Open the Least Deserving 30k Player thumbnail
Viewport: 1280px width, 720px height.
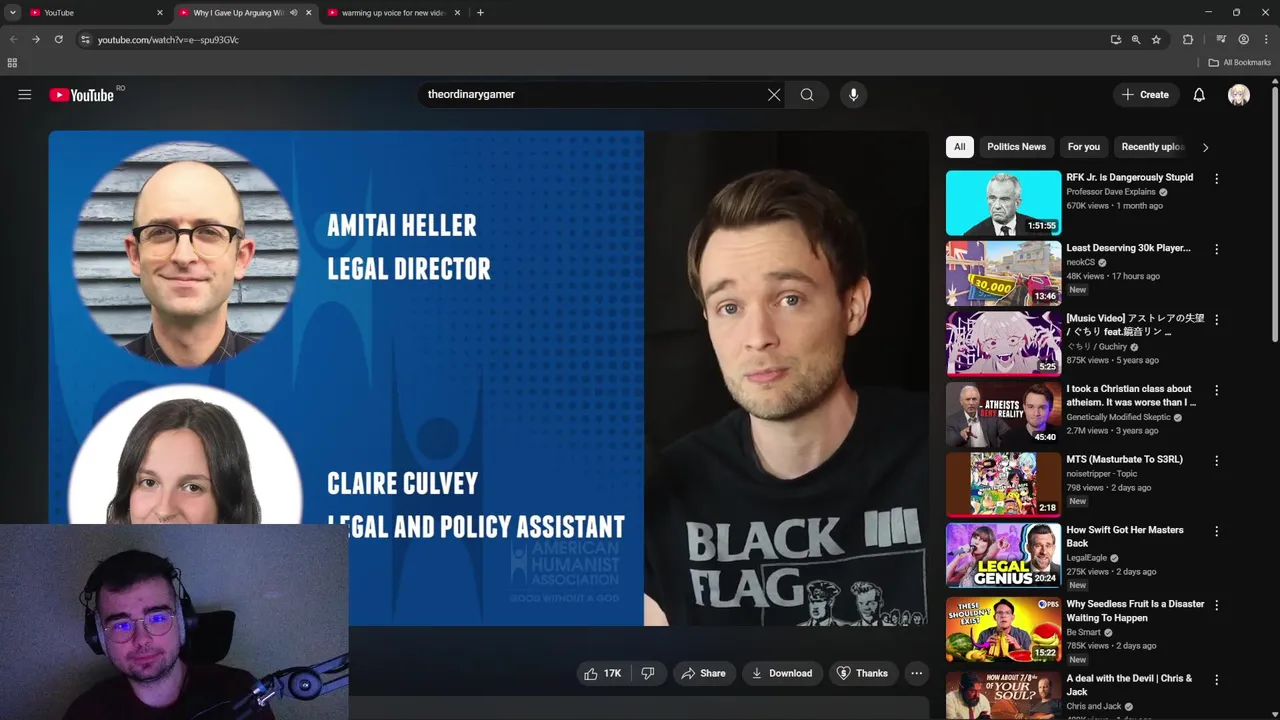[x=1003, y=273]
